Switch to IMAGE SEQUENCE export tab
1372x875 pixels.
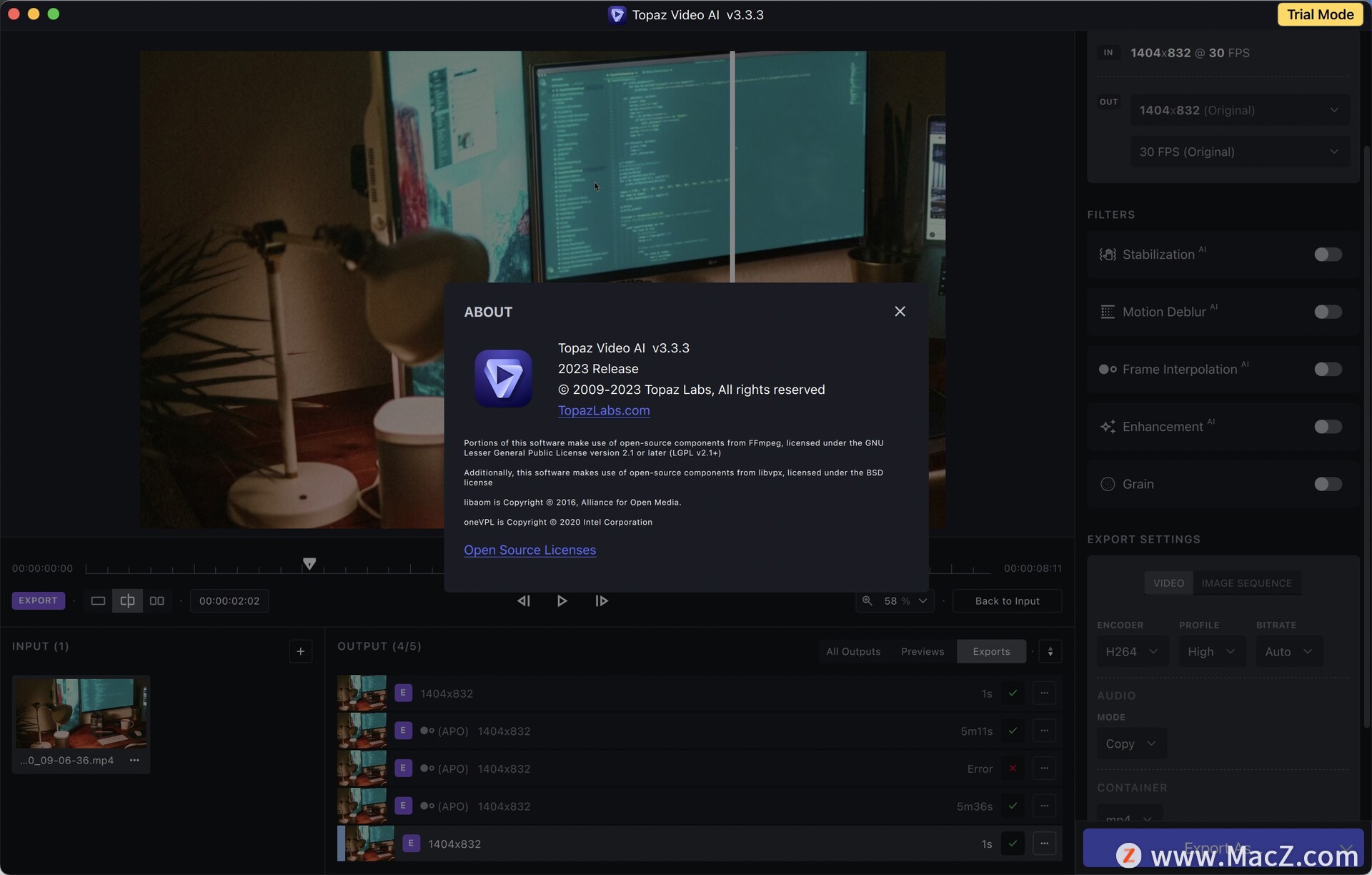pyautogui.click(x=1246, y=583)
